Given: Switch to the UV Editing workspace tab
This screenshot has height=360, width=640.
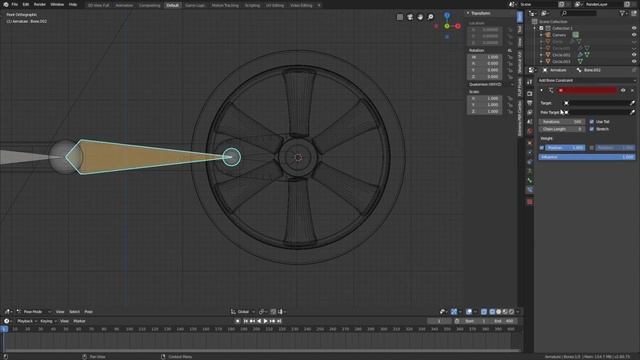Looking at the screenshot, I should tap(275, 5).
